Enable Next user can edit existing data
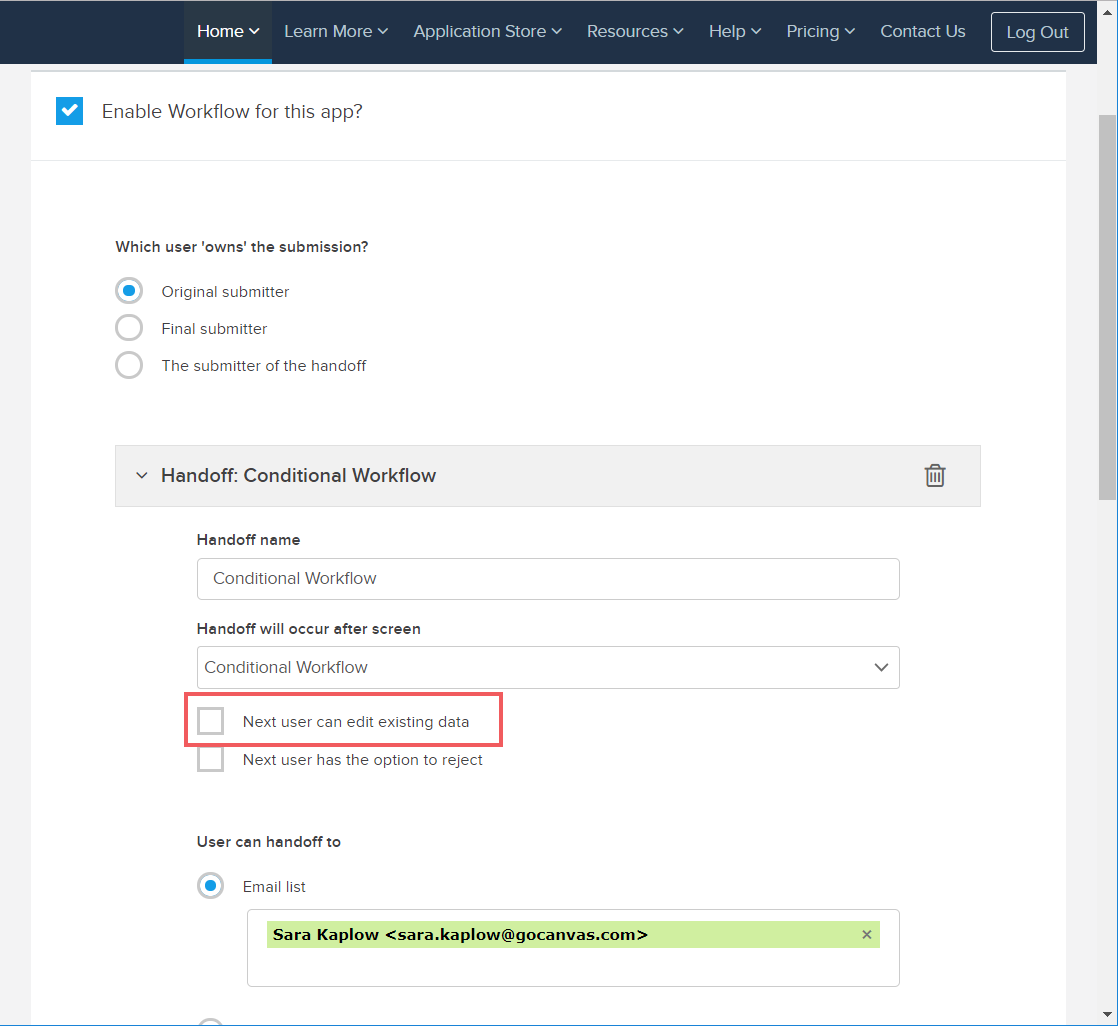This screenshot has width=1118, height=1026. click(x=211, y=721)
